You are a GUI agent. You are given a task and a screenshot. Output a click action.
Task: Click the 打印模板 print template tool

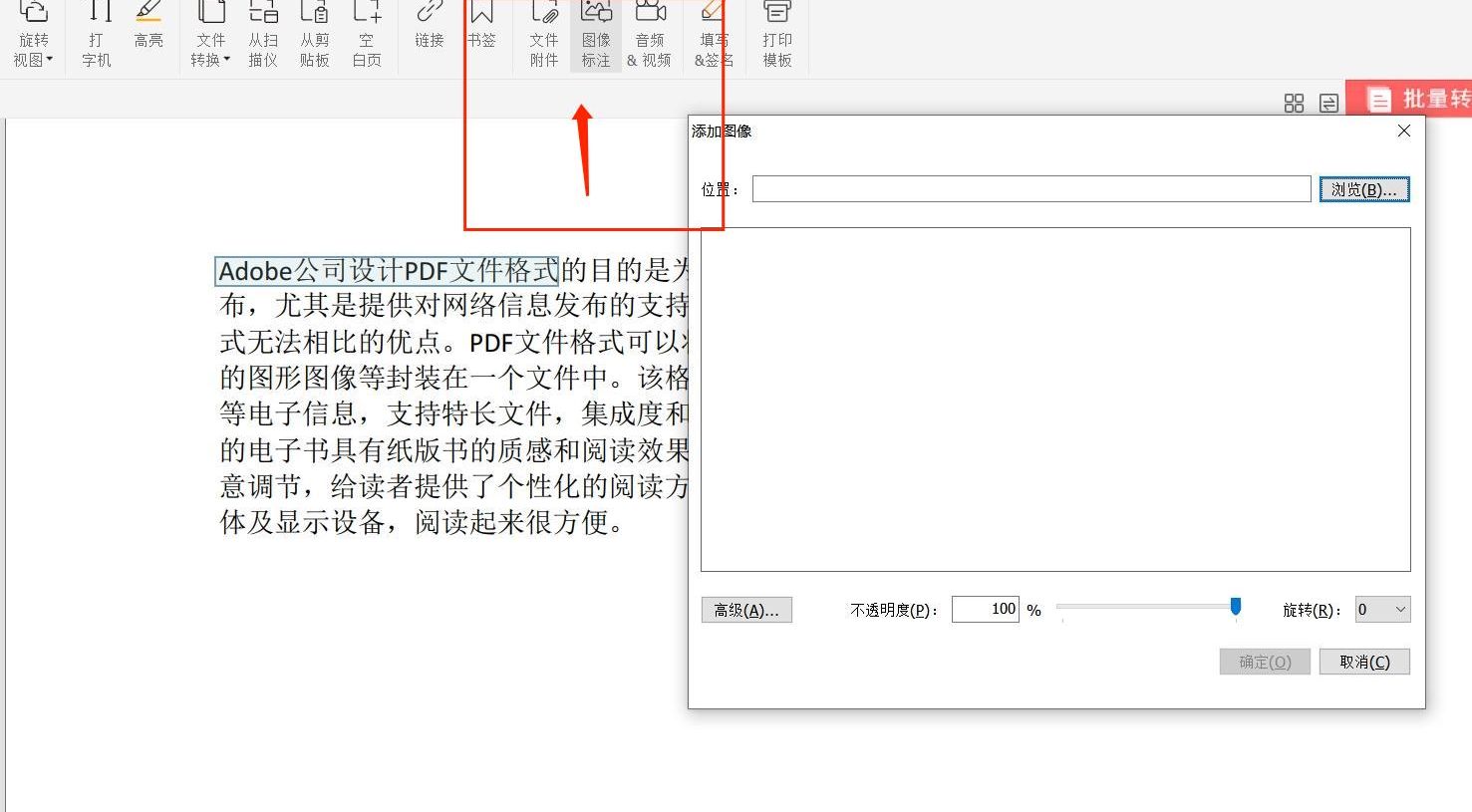pos(775,35)
